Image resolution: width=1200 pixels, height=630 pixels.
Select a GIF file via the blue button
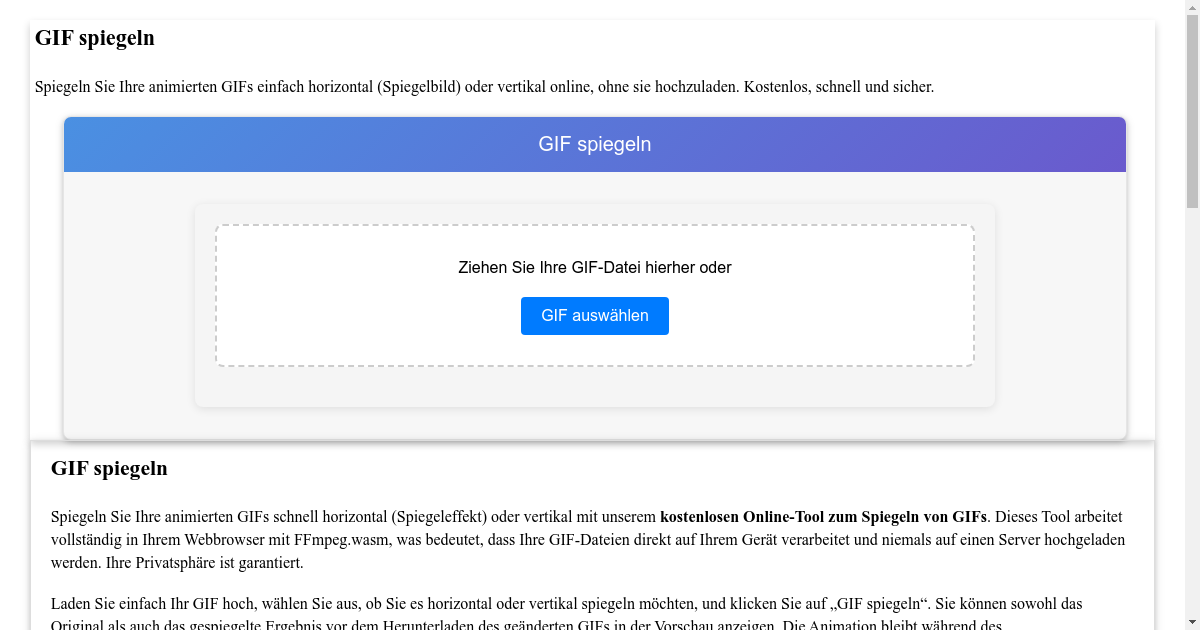594,315
